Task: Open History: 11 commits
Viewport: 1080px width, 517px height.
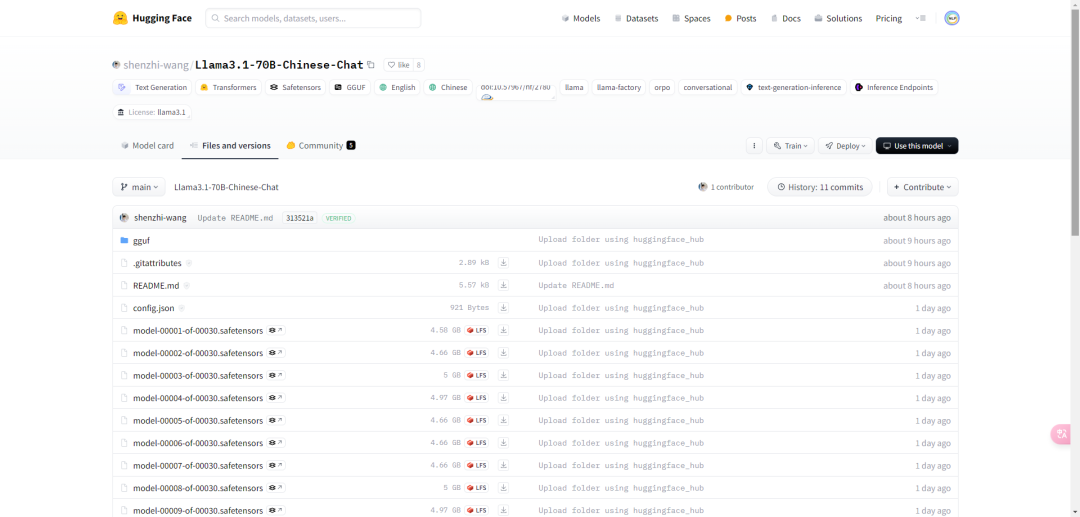Action: 820,187
